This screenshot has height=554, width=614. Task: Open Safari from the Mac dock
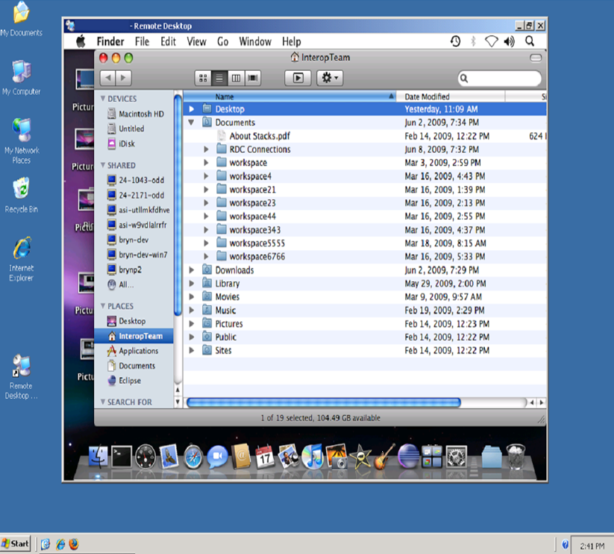pos(194,457)
